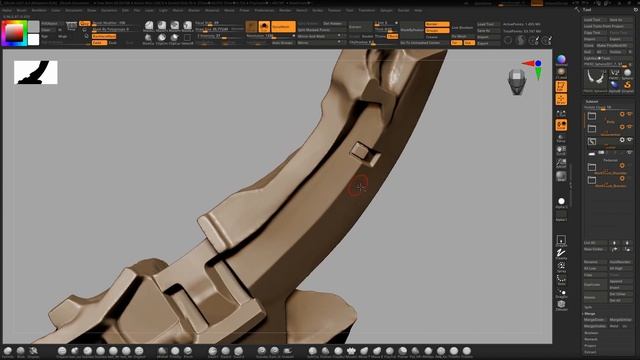The height and width of the screenshot is (360, 640).
Task: Adjust the DynaMesh Resolution slider
Action: click(270, 36)
